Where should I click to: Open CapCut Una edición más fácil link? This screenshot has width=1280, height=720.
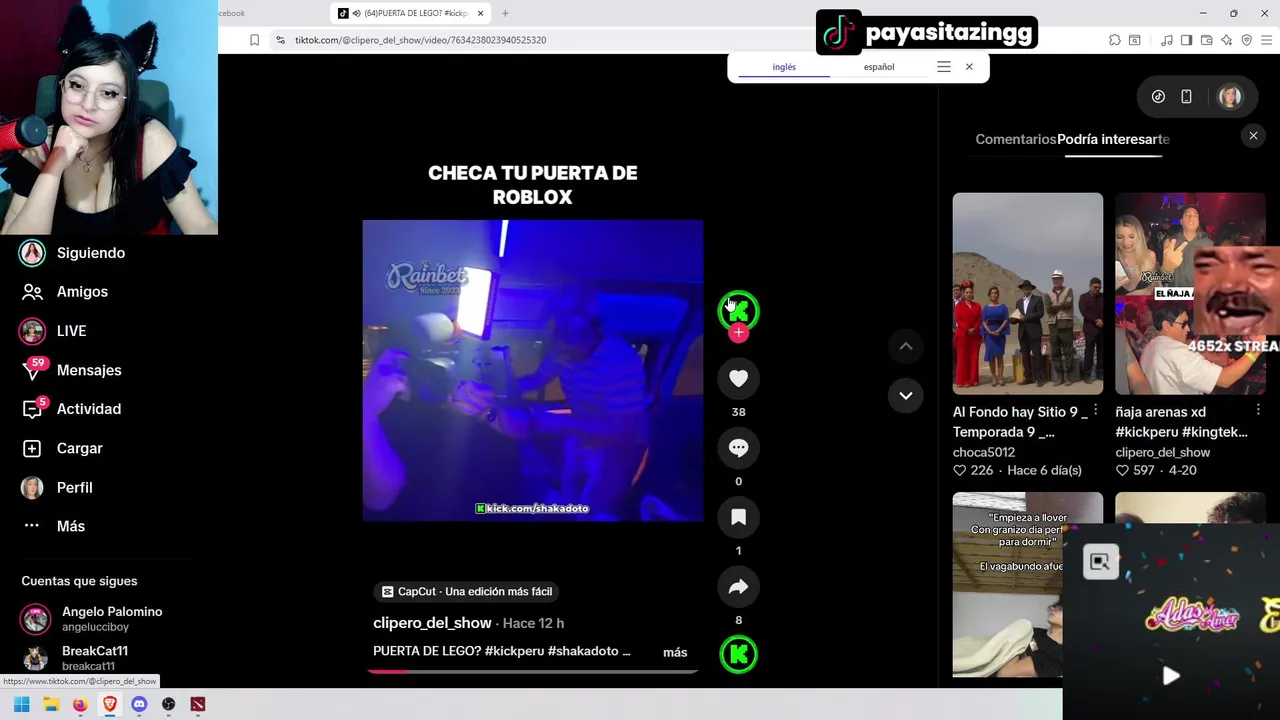click(x=467, y=592)
